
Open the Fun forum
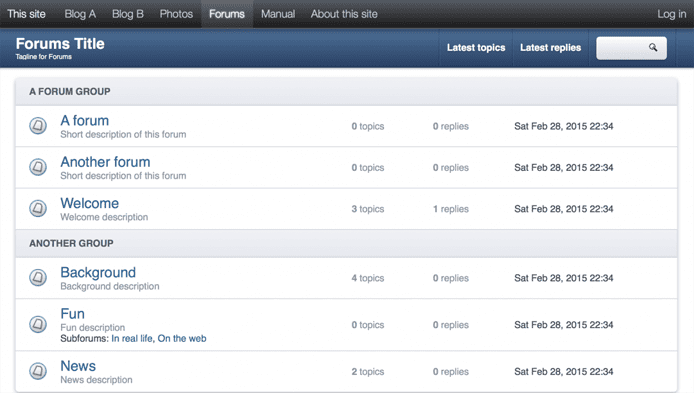(73, 314)
